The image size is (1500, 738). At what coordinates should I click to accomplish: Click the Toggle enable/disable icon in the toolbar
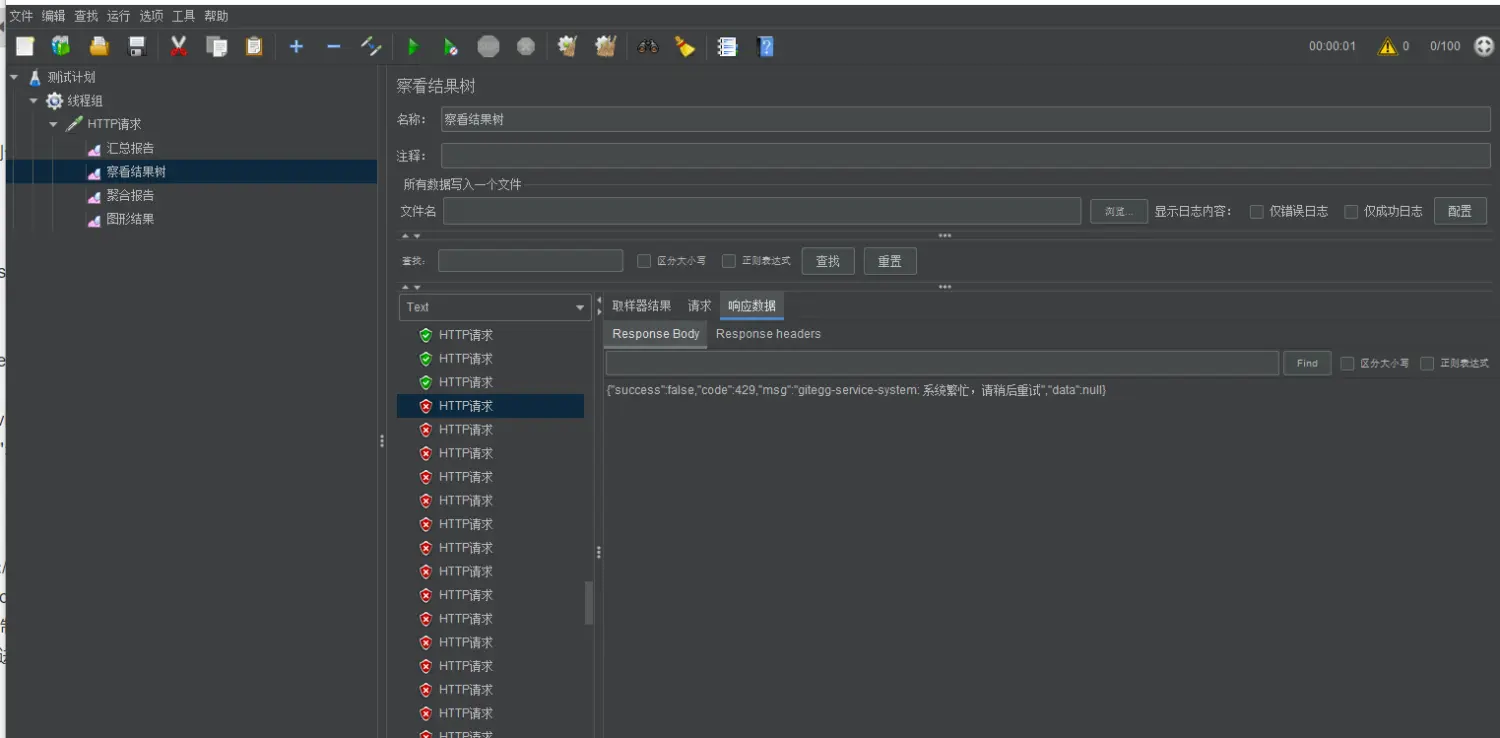point(371,46)
